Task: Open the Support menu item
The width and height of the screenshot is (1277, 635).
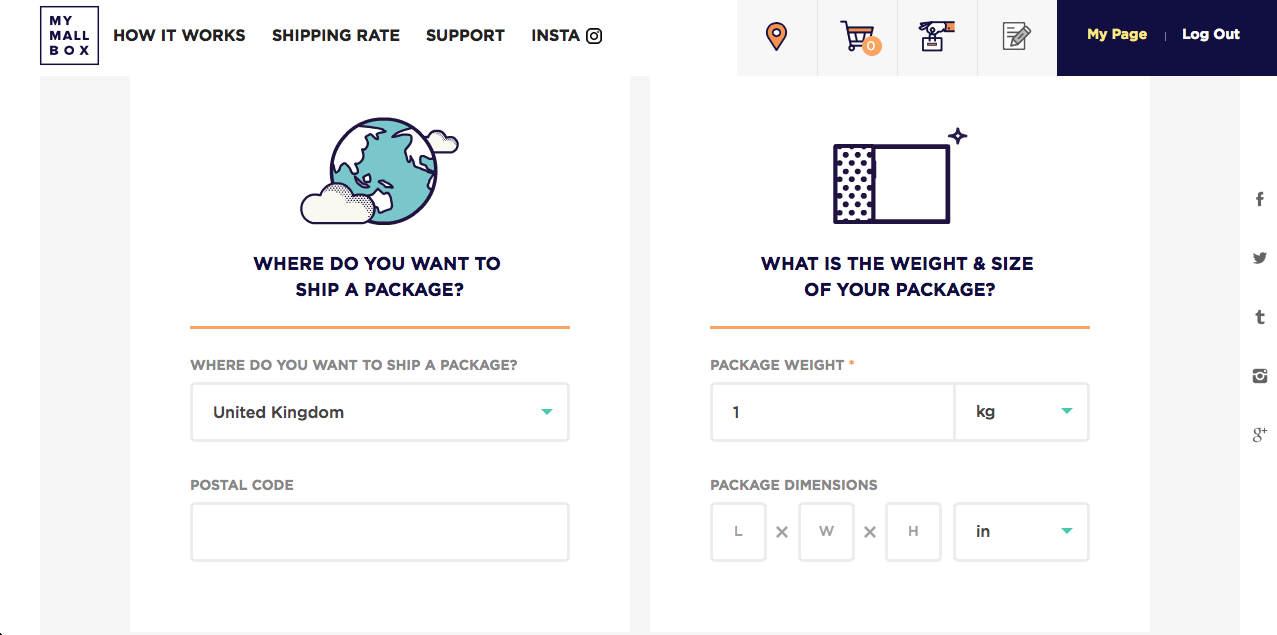Action: point(465,36)
